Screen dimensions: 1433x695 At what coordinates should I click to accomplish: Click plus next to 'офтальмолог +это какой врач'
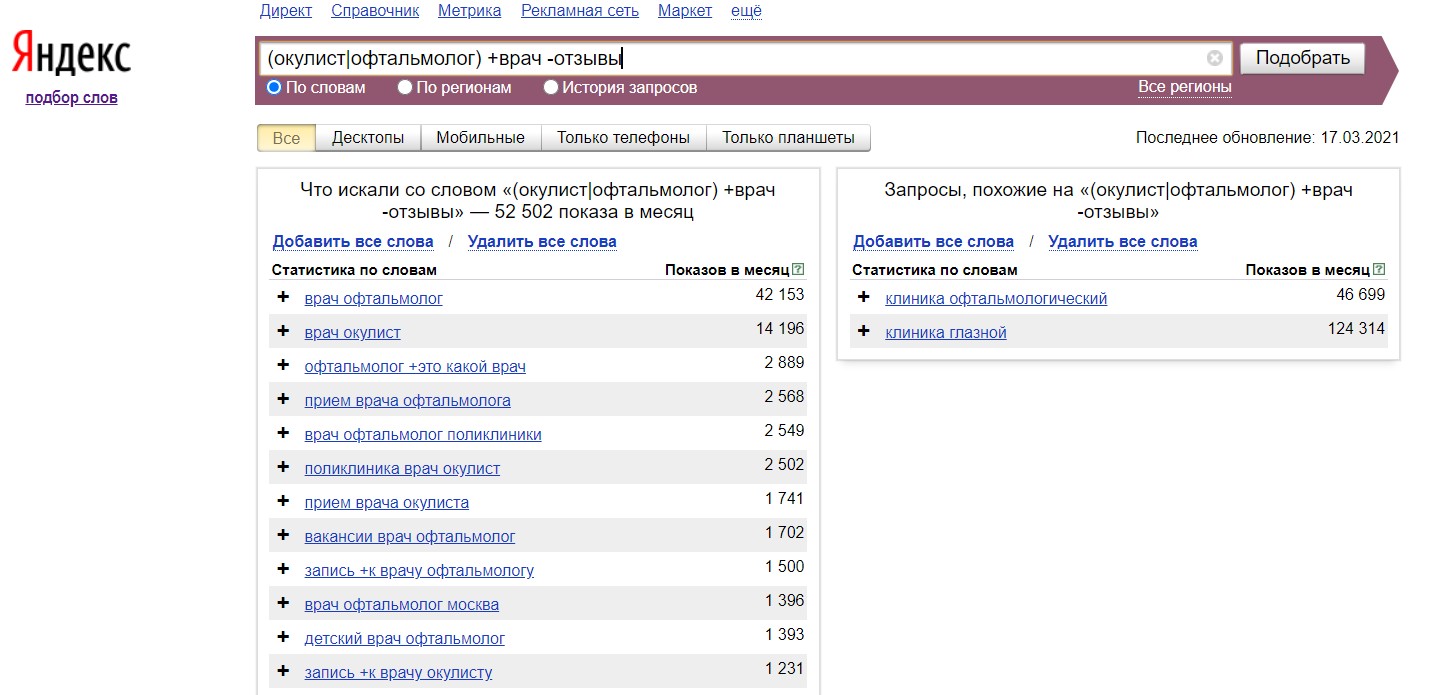point(283,365)
